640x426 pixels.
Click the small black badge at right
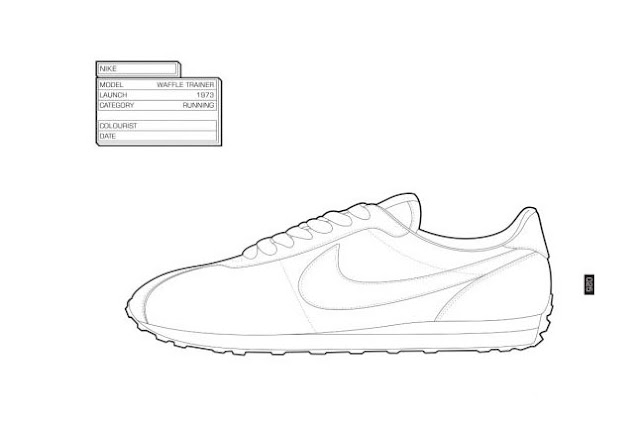(589, 284)
